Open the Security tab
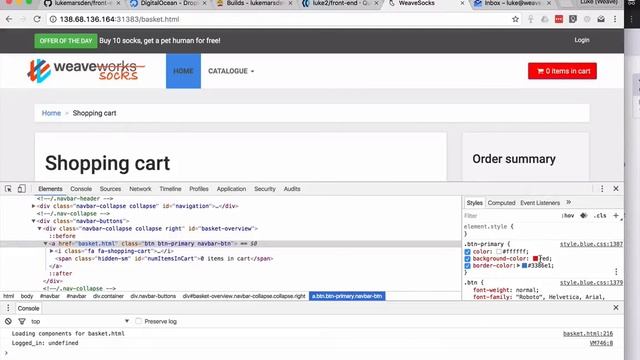Image resolution: width=640 pixels, height=360 pixels. pos(264,189)
